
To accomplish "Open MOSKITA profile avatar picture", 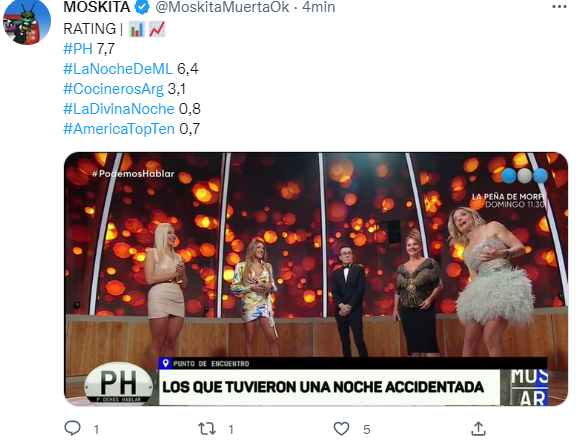I will pyautogui.click(x=27, y=21).
